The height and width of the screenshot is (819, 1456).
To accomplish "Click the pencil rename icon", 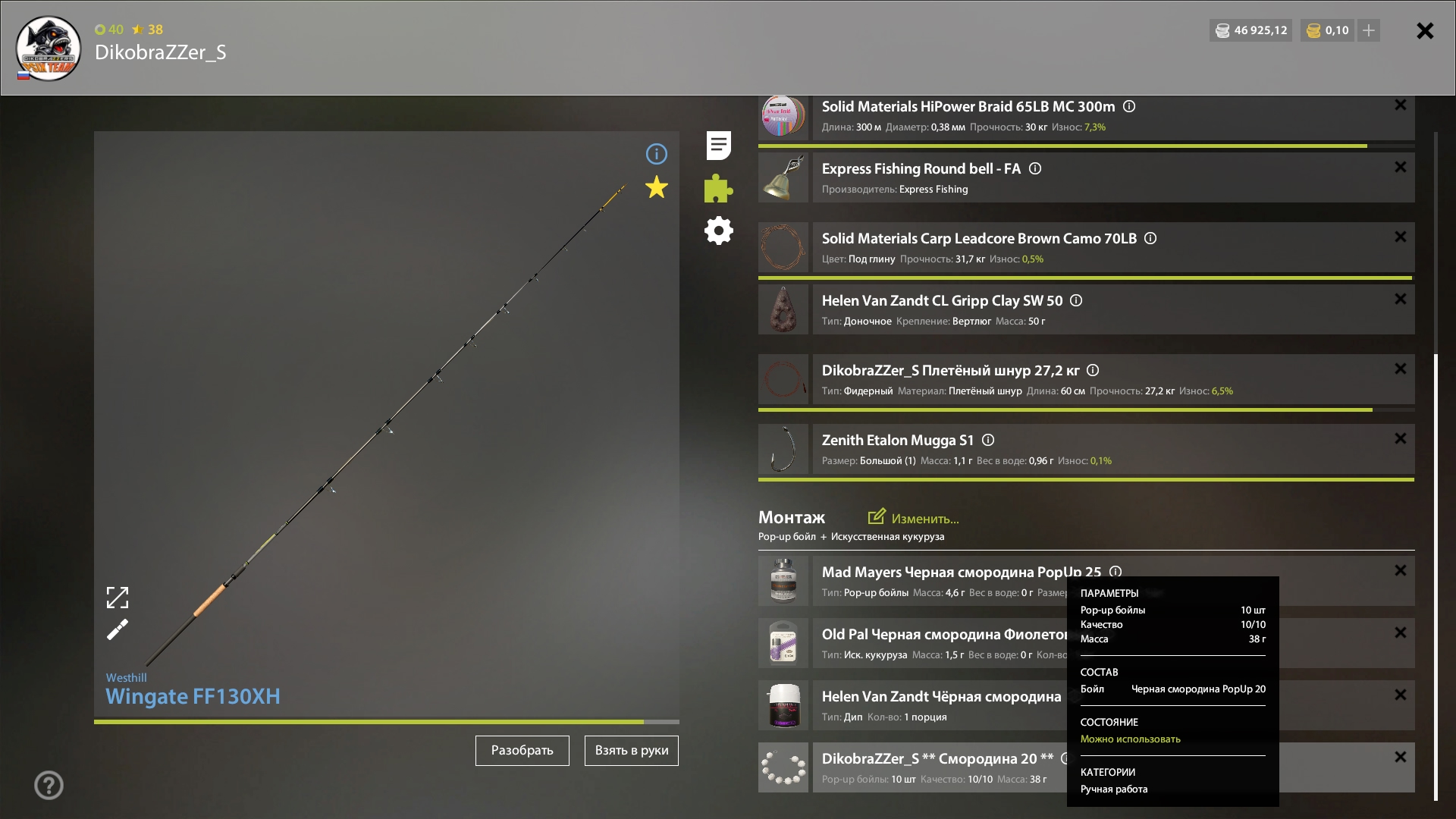I will click(x=118, y=630).
